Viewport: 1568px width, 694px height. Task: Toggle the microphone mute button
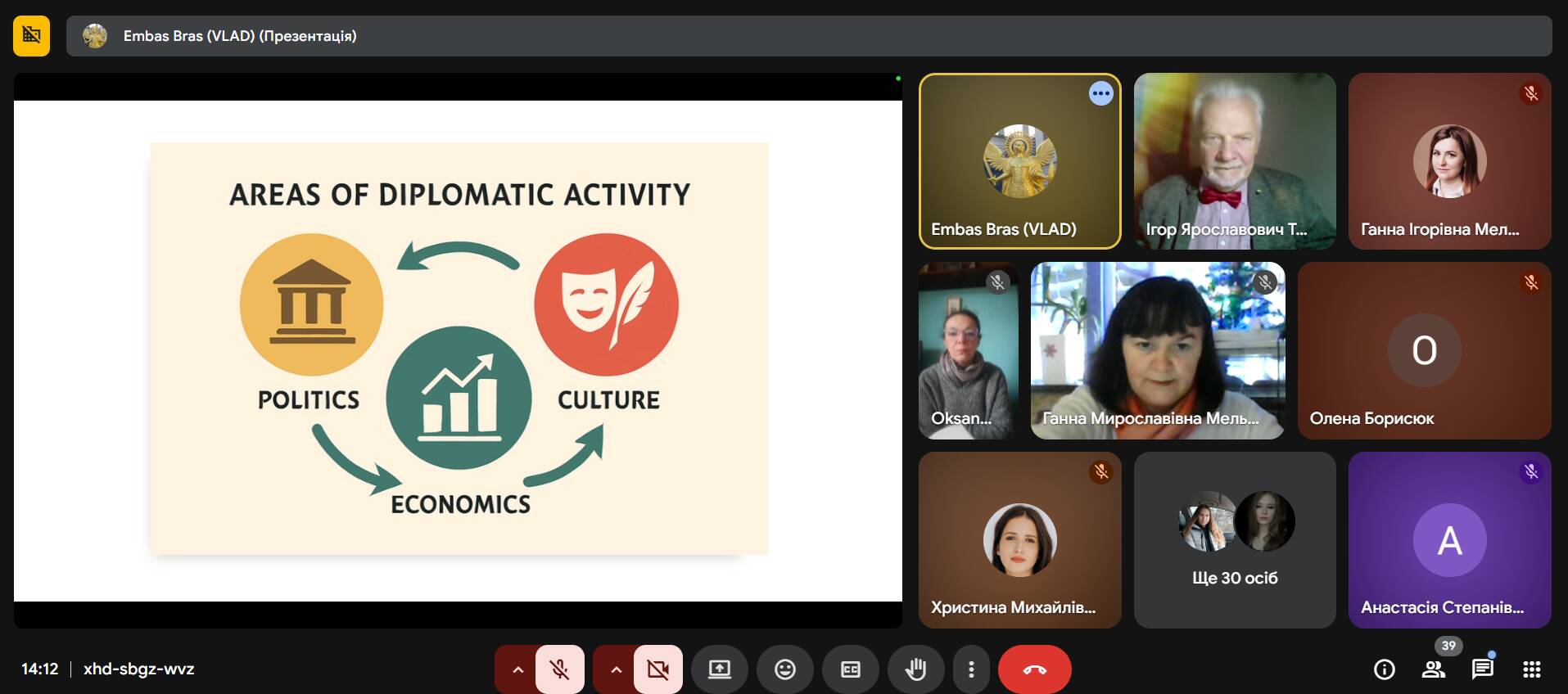pyautogui.click(x=560, y=669)
